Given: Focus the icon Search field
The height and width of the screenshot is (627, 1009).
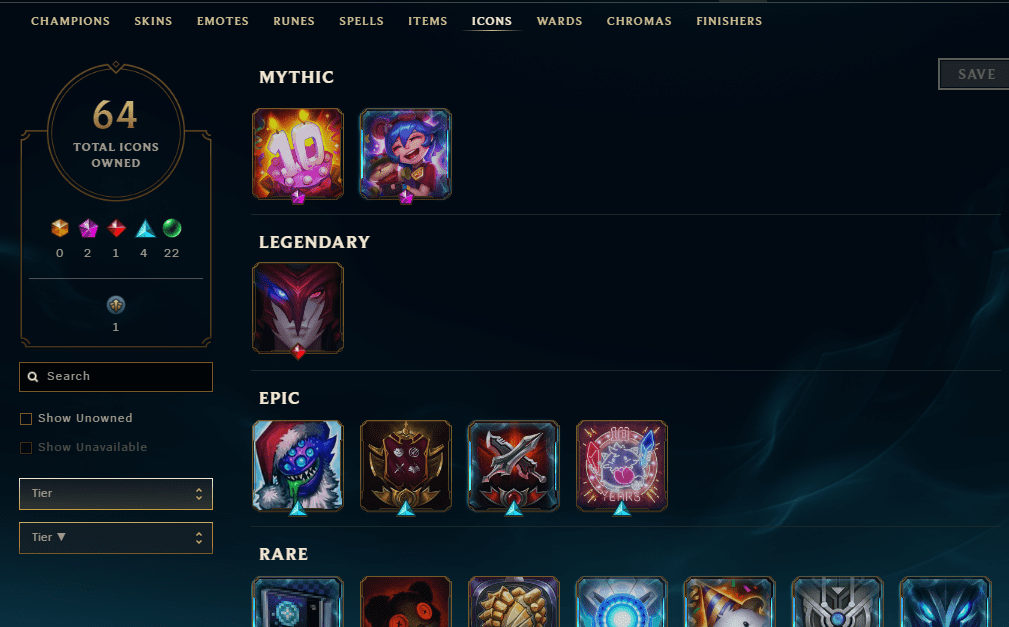Looking at the screenshot, I should [116, 377].
